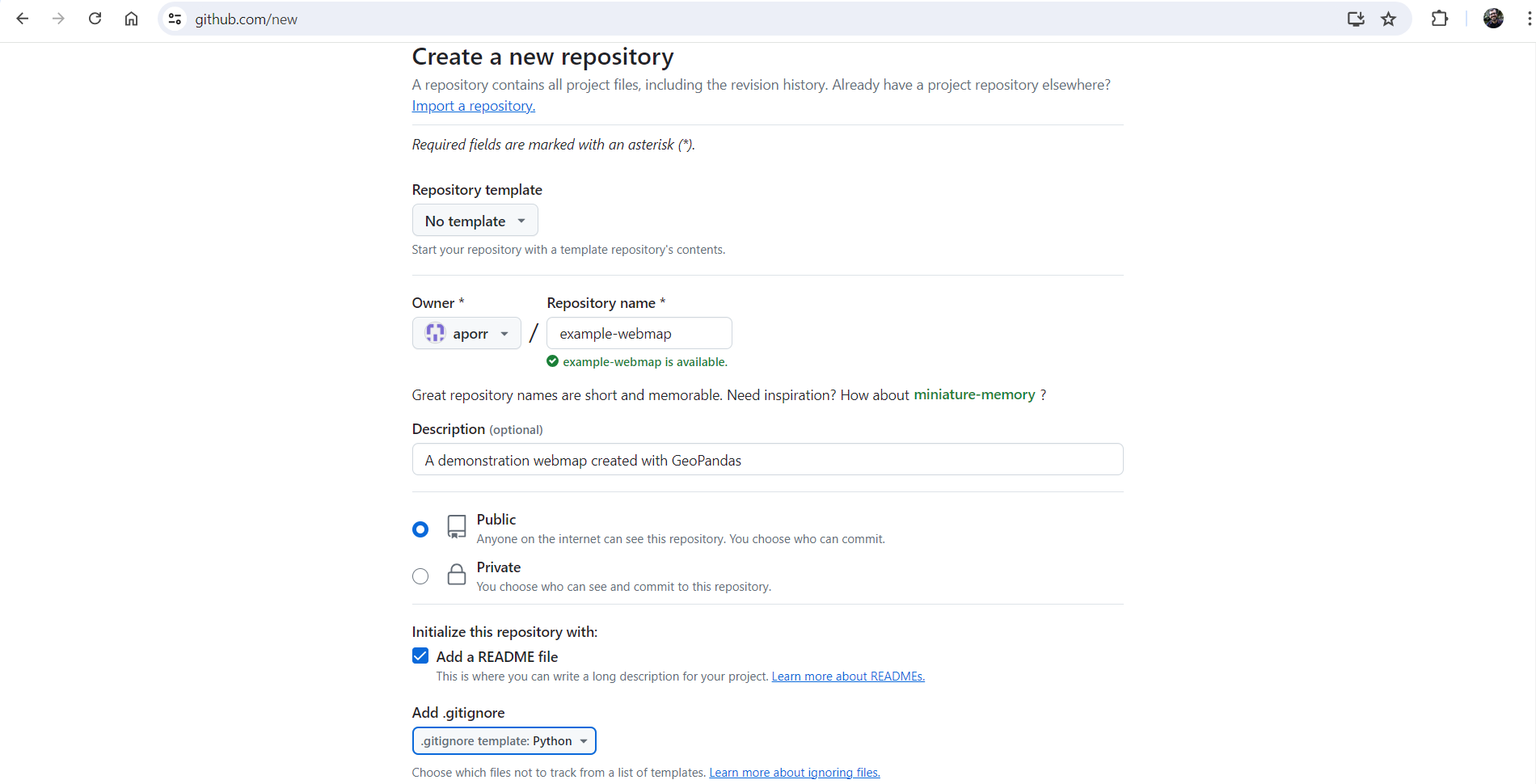Click the Private option label
Screen dimensions: 1536x784
499,567
